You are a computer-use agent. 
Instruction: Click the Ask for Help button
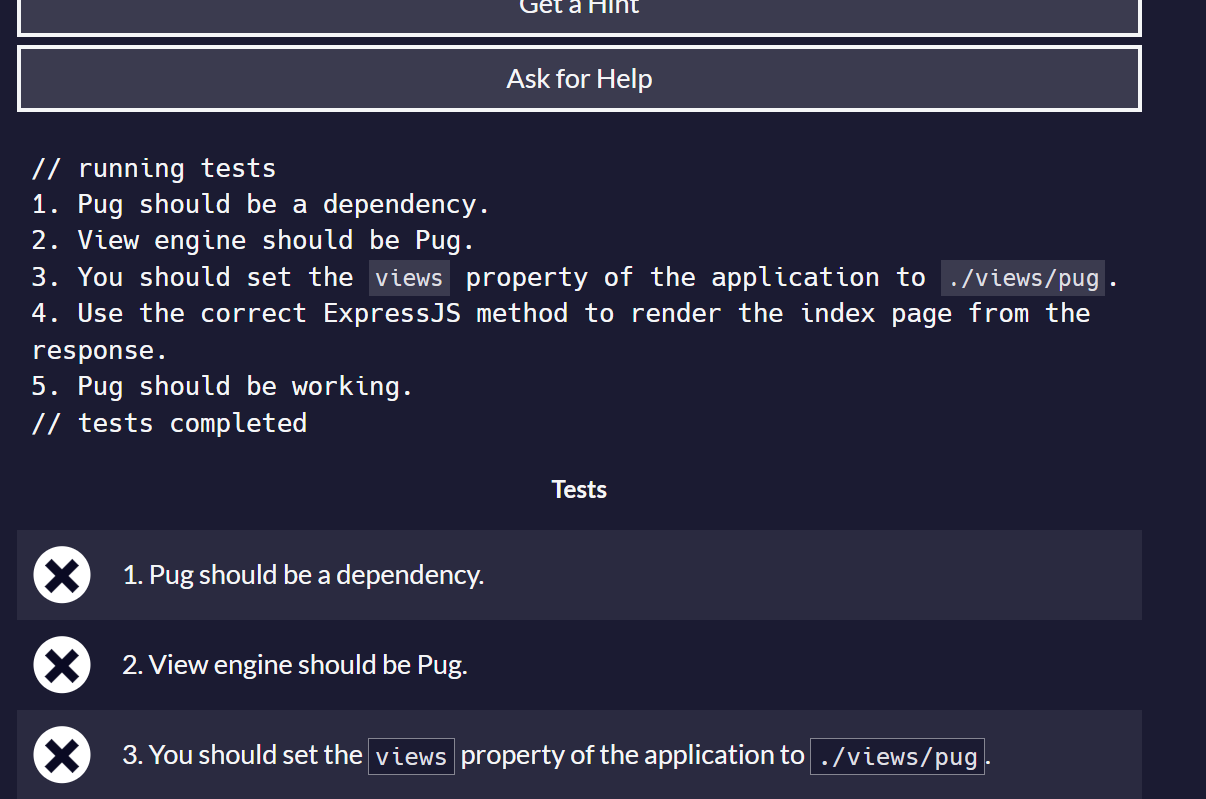tap(579, 78)
